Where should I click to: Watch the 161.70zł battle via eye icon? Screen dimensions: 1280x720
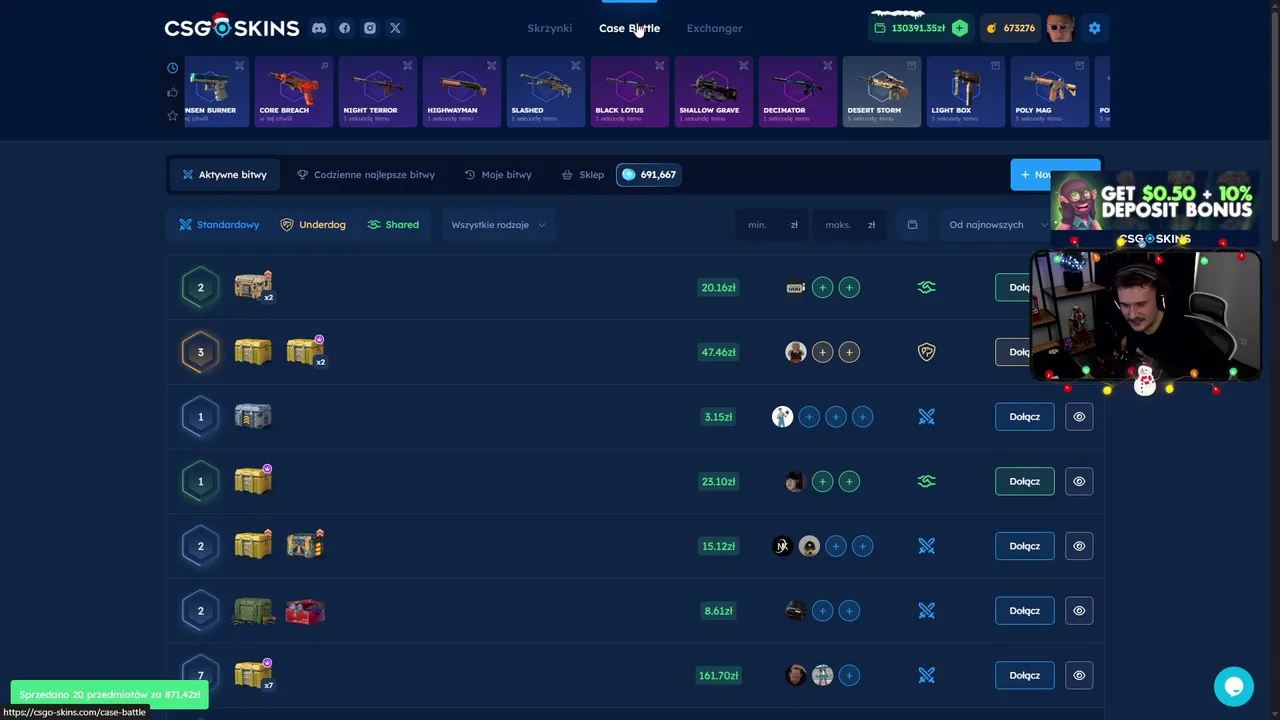[x=1079, y=675]
